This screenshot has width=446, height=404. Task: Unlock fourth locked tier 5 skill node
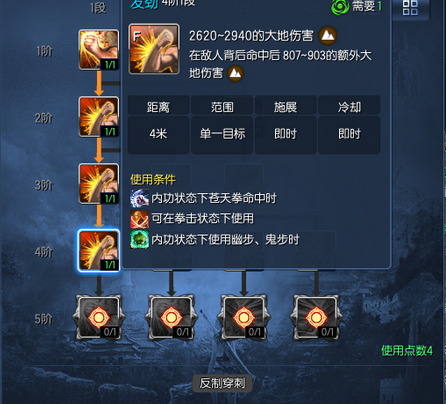coord(316,317)
